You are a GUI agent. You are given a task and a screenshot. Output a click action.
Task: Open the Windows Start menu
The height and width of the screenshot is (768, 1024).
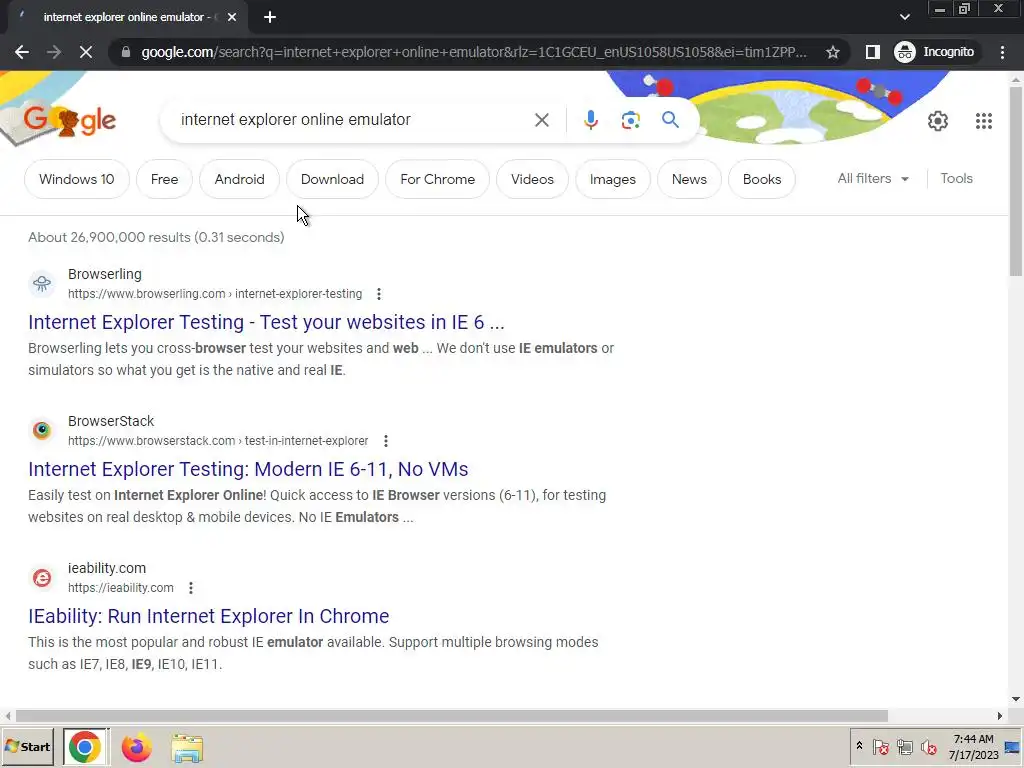[x=27, y=747]
